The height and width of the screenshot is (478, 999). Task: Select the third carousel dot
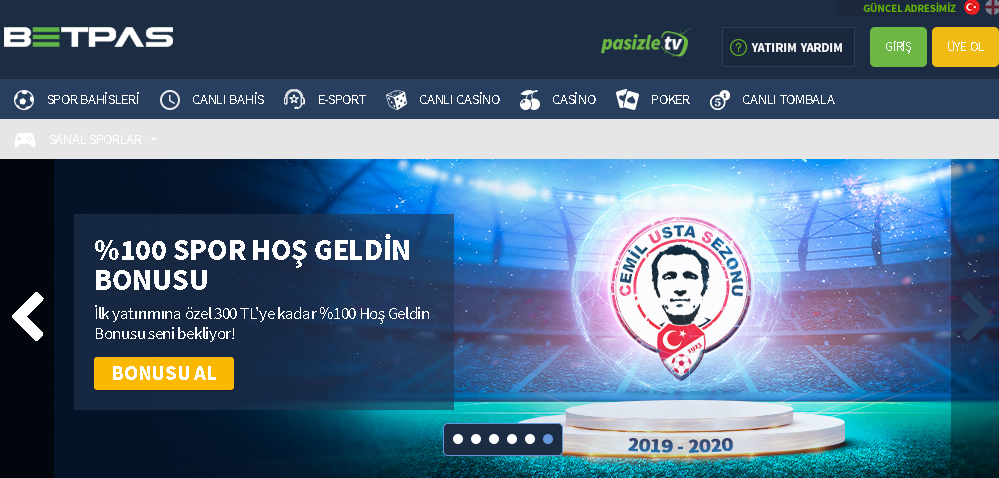(x=494, y=439)
